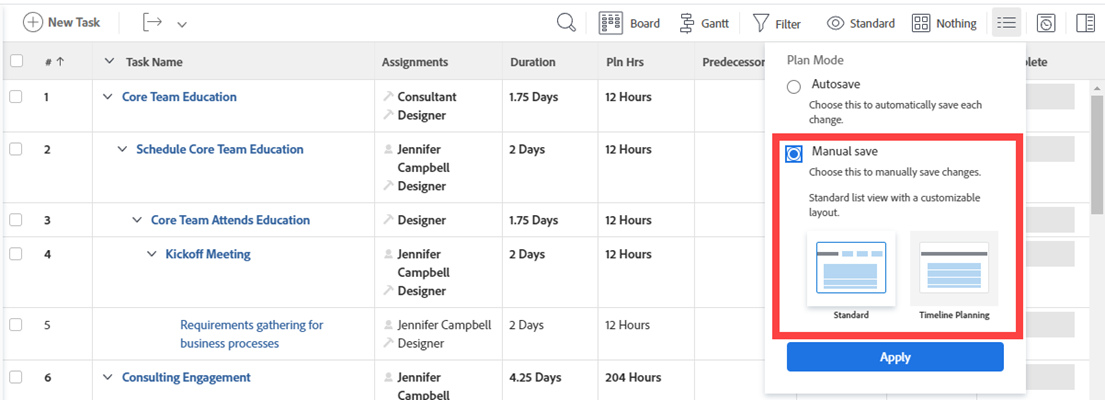
Task: Add a New Task
Action: [61, 23]
